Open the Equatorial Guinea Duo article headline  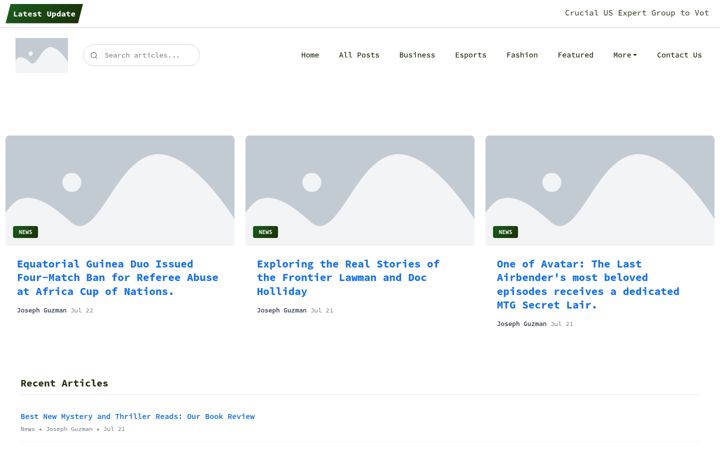tap(118, 278)
